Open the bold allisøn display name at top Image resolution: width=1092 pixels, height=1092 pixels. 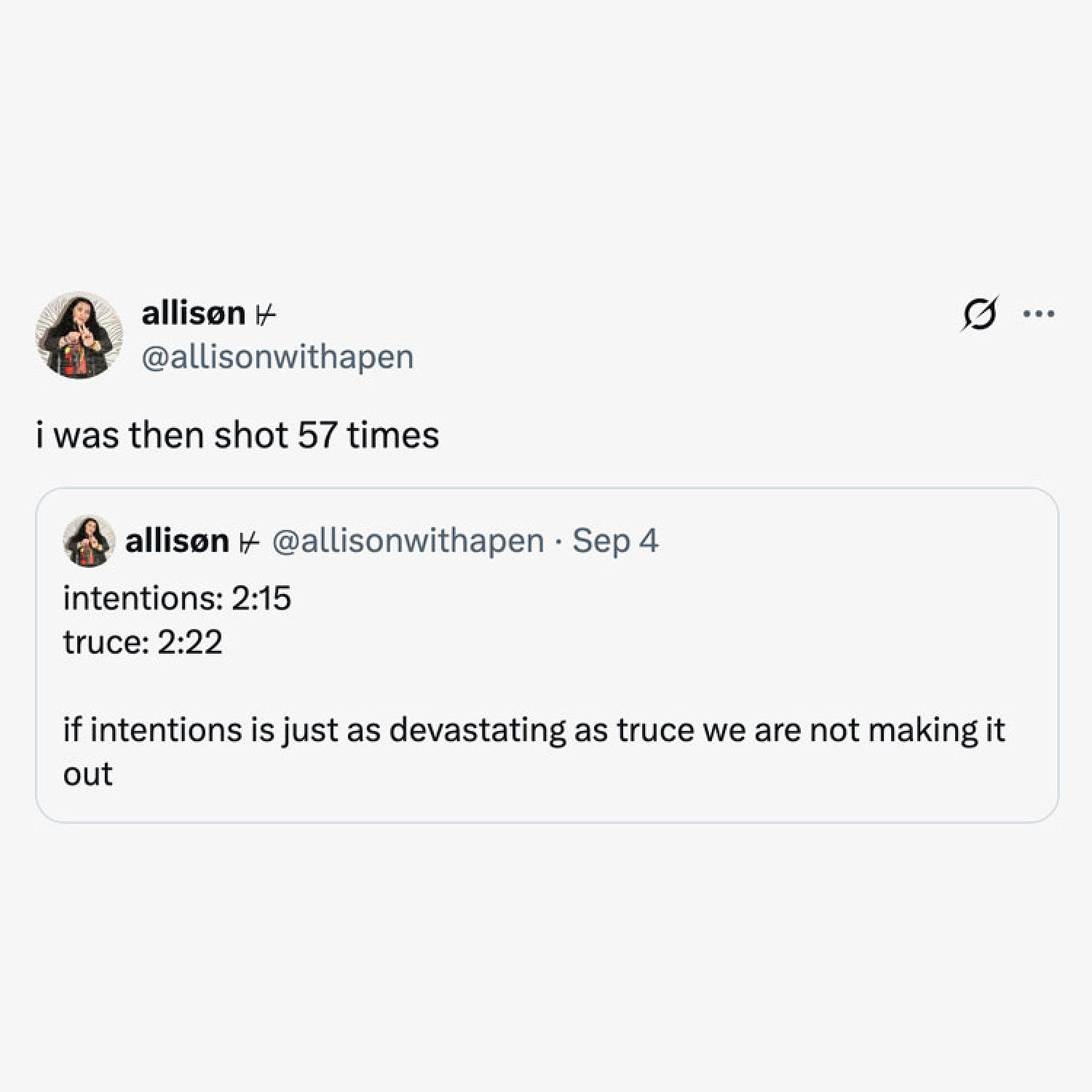pos(193,313)
